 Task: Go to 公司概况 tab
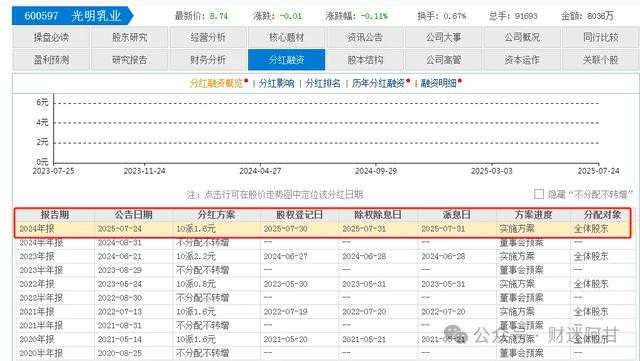click(522, 38)
